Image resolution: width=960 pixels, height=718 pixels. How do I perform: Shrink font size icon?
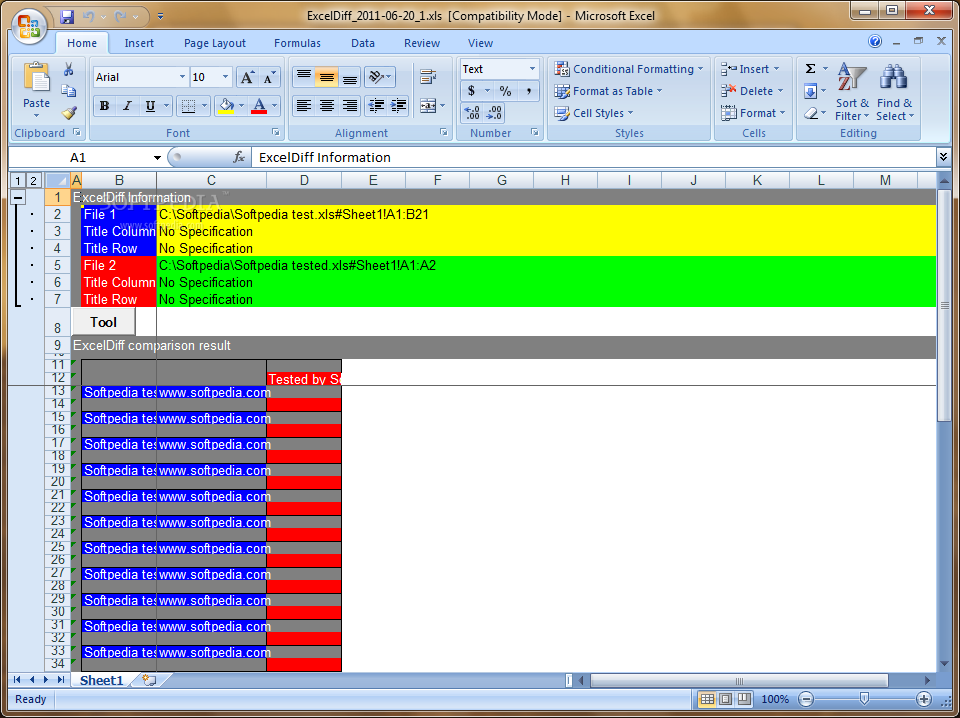tap(269, 77)
